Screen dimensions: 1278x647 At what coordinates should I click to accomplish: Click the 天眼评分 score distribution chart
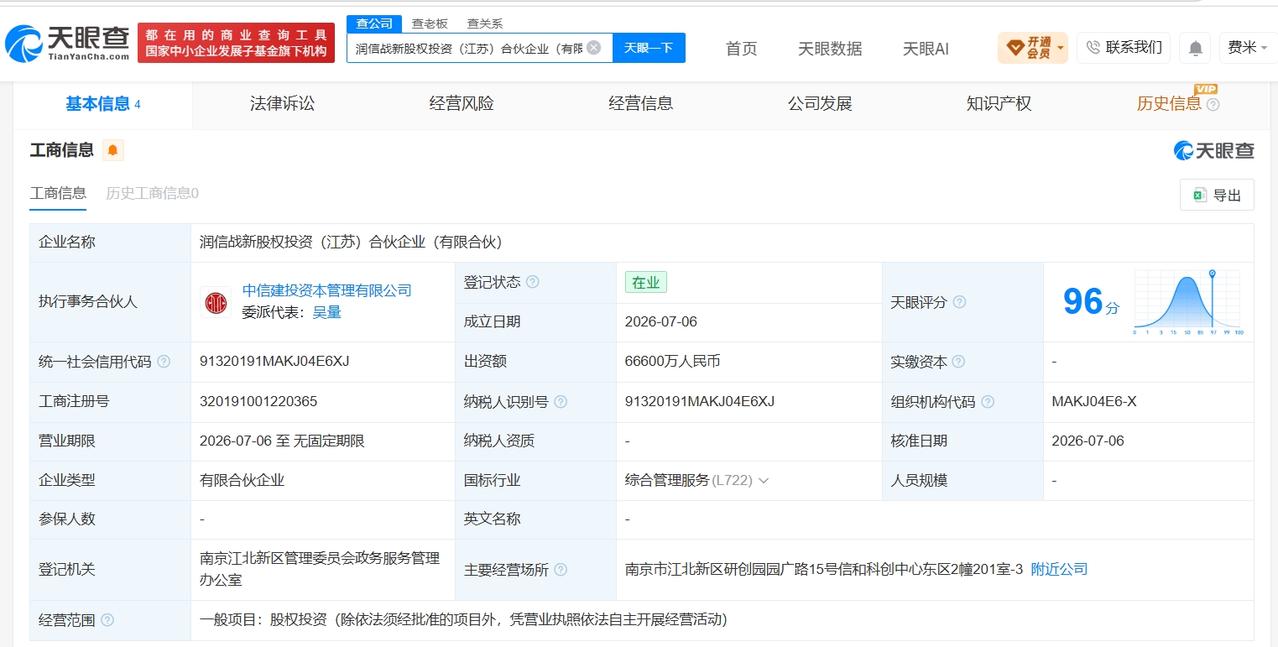pos(1187,301)
